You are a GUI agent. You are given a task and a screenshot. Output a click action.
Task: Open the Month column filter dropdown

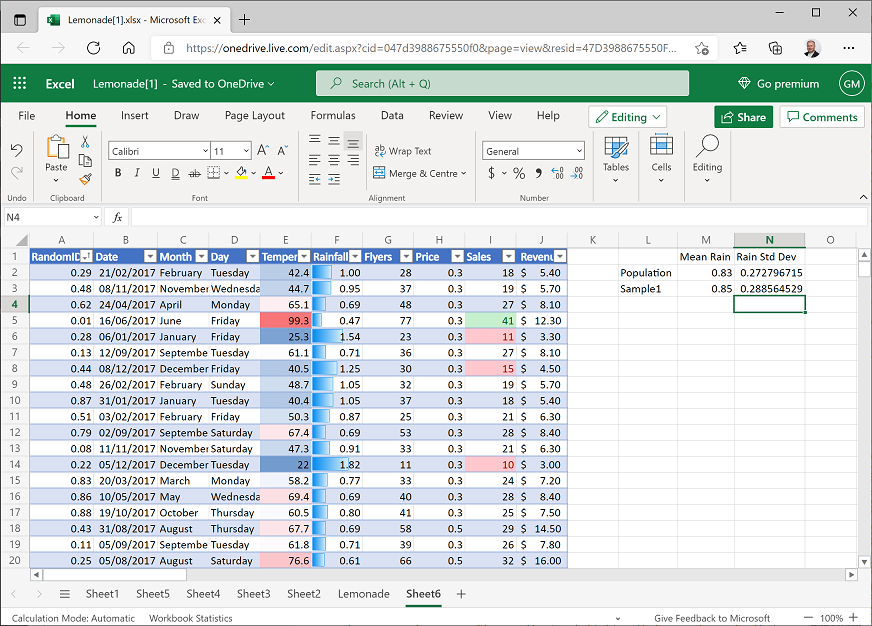point(202,257)
